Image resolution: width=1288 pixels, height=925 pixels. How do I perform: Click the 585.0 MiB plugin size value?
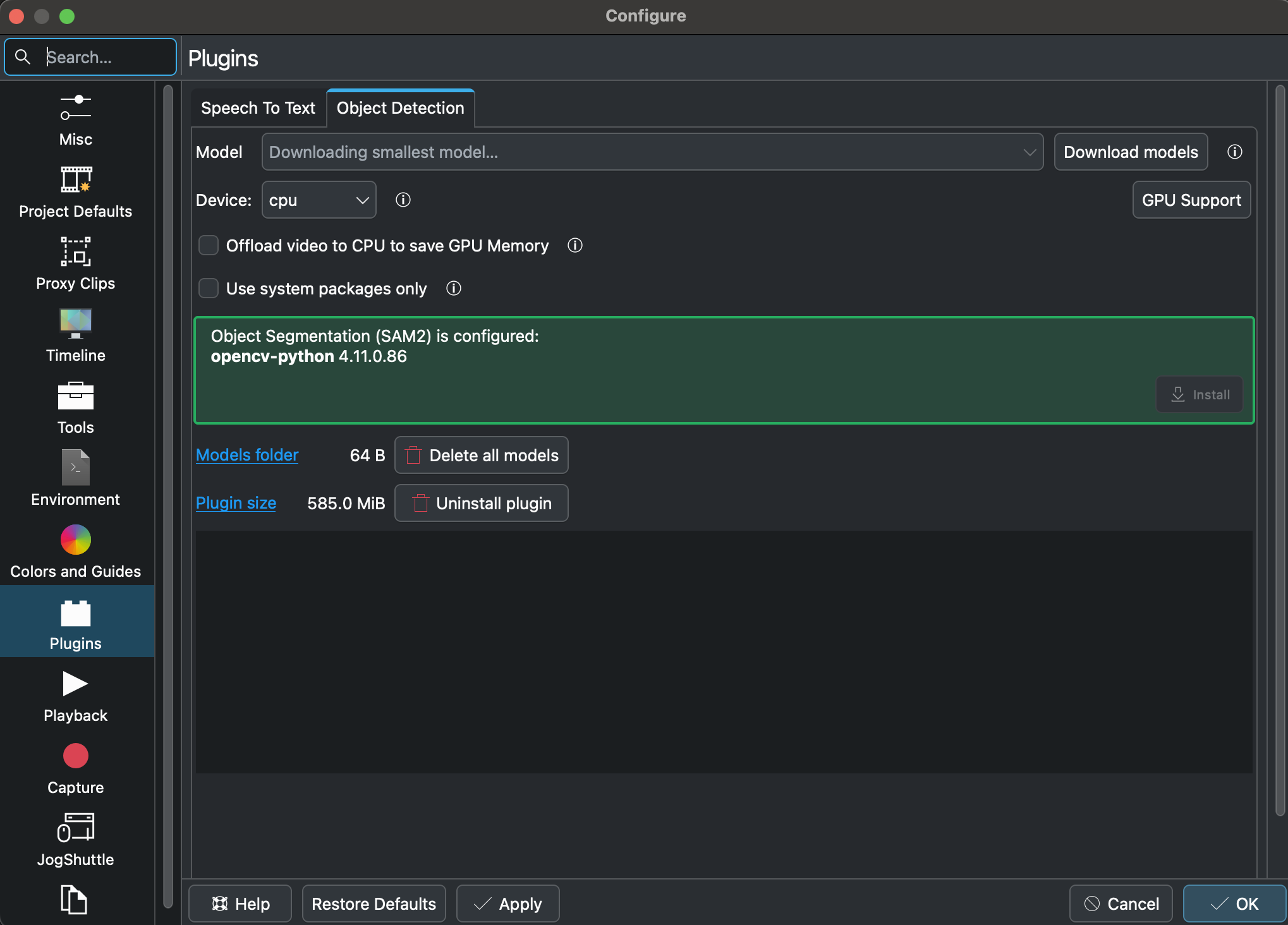tap(346, 503)
